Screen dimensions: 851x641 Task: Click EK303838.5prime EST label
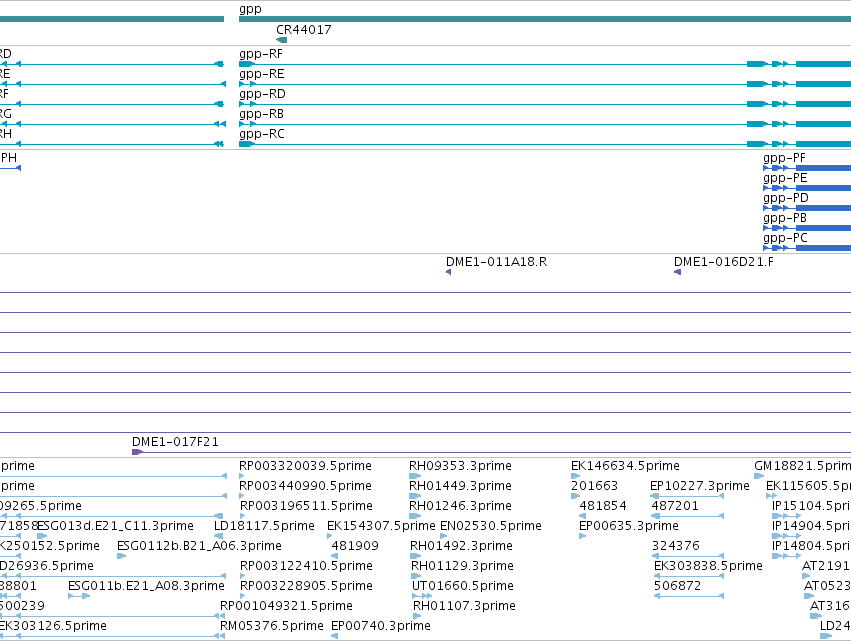708,566
